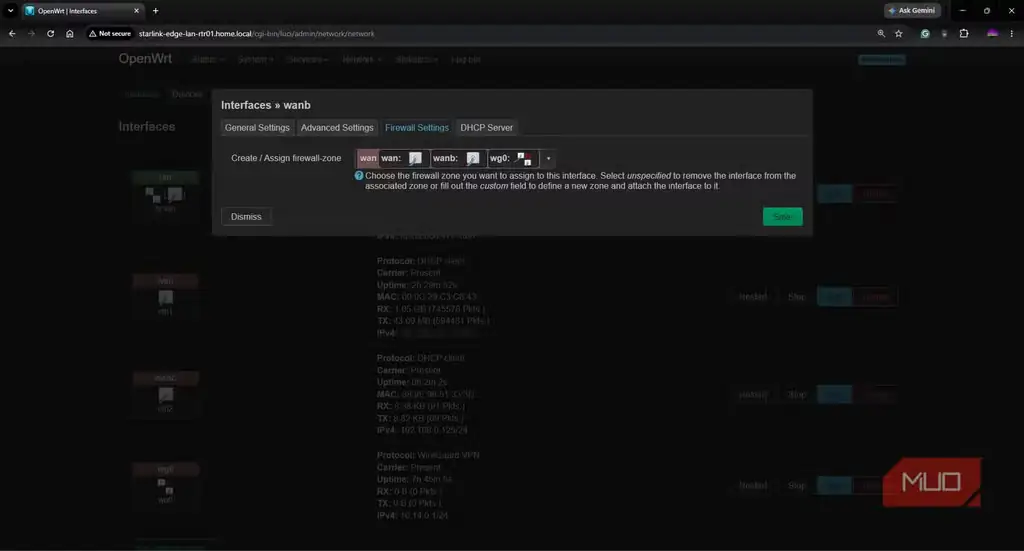Screen dimensions: 1024x551
Task: Click the Ask Gemini button
Action: 912,10
